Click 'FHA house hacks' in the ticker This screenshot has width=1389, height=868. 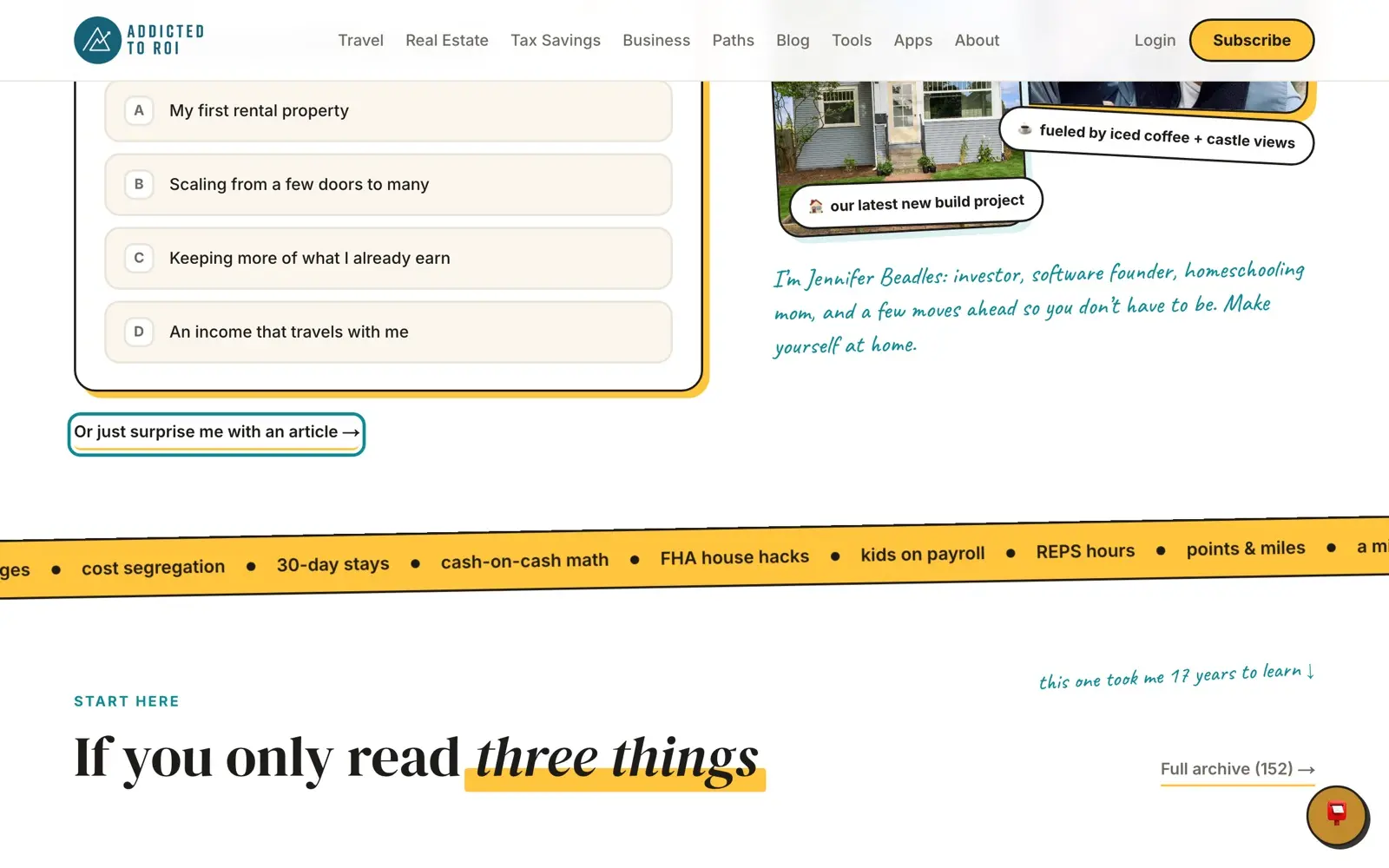click(x=734, y=557)
